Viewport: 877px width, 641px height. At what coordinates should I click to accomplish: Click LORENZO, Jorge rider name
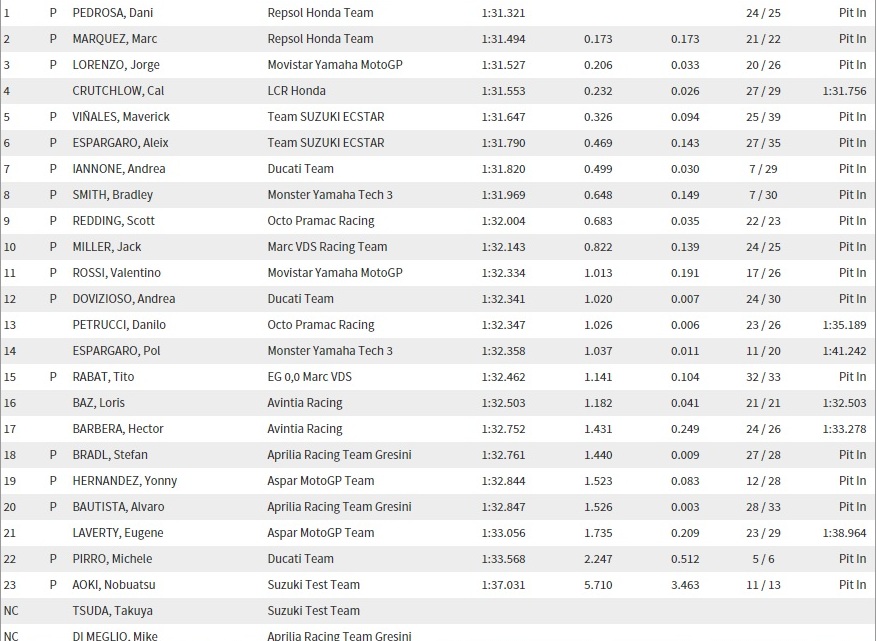[x=116, y=65]
